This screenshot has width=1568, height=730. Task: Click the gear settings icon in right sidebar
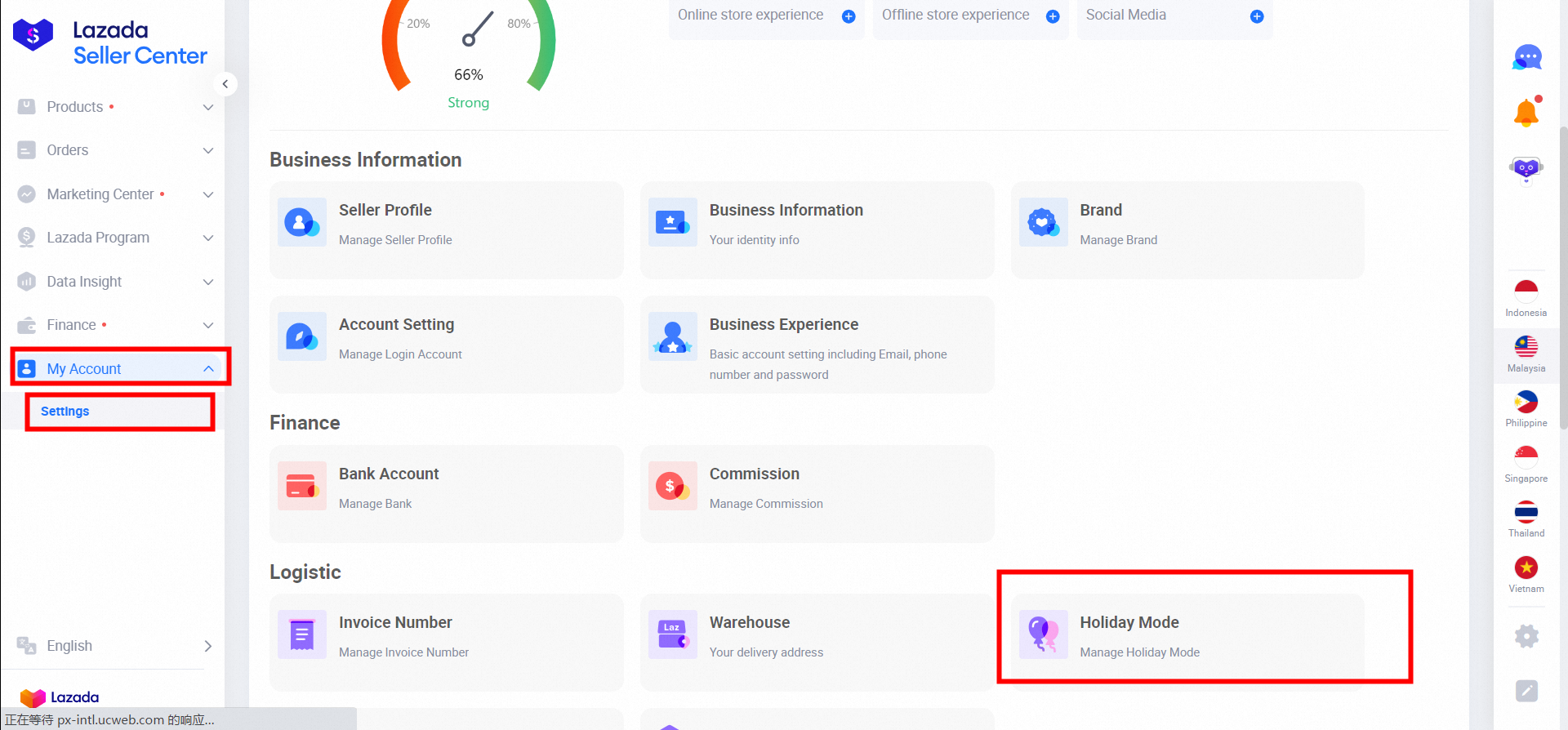[1526, 636]
